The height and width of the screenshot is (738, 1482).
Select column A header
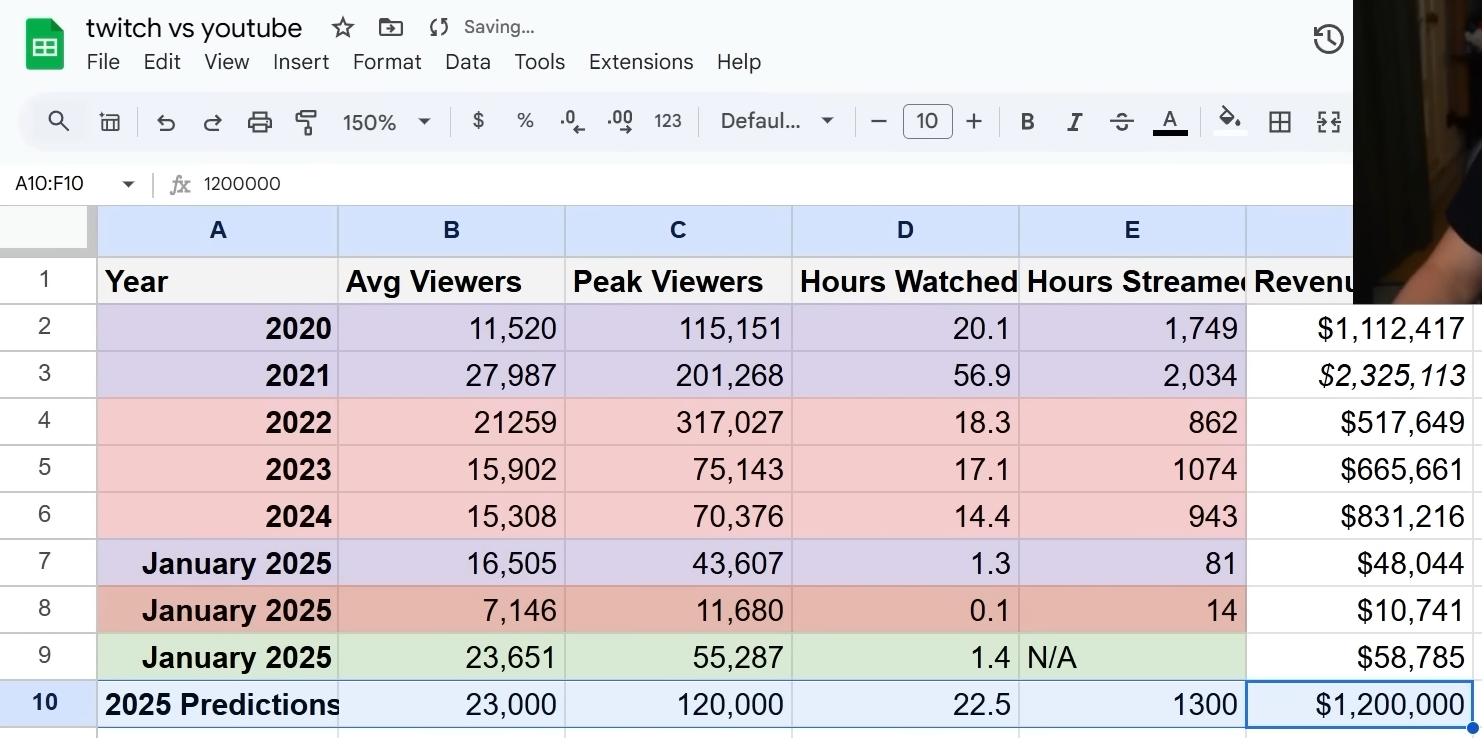(x=218, y=231)
